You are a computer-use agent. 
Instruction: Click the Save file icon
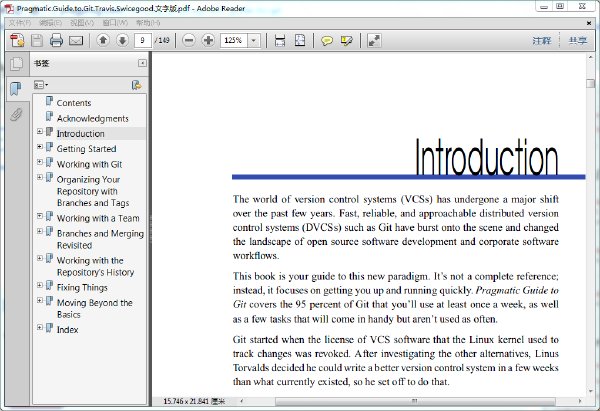(x=37, y=40)
